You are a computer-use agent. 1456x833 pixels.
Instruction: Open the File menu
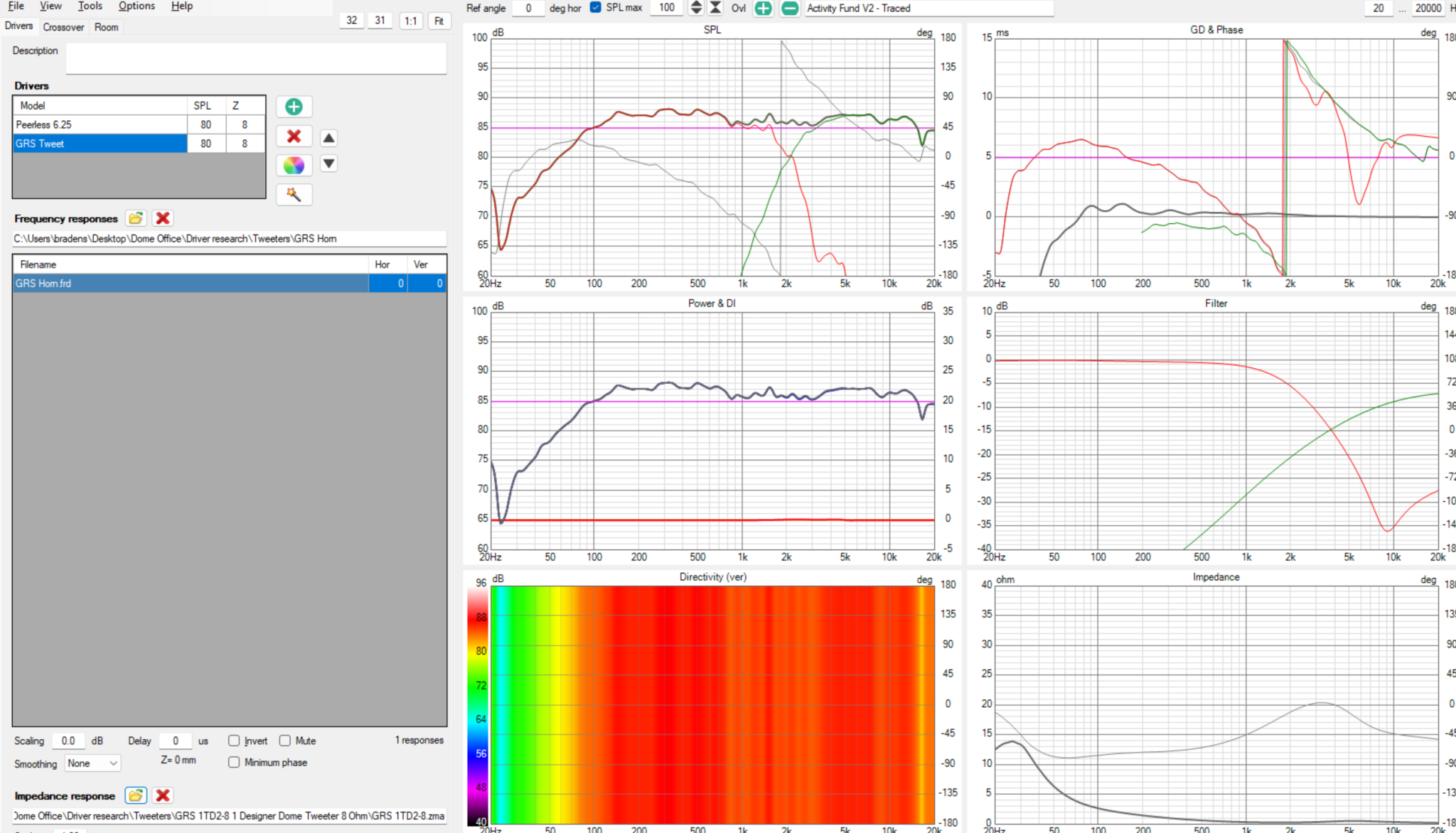point(16,6)
